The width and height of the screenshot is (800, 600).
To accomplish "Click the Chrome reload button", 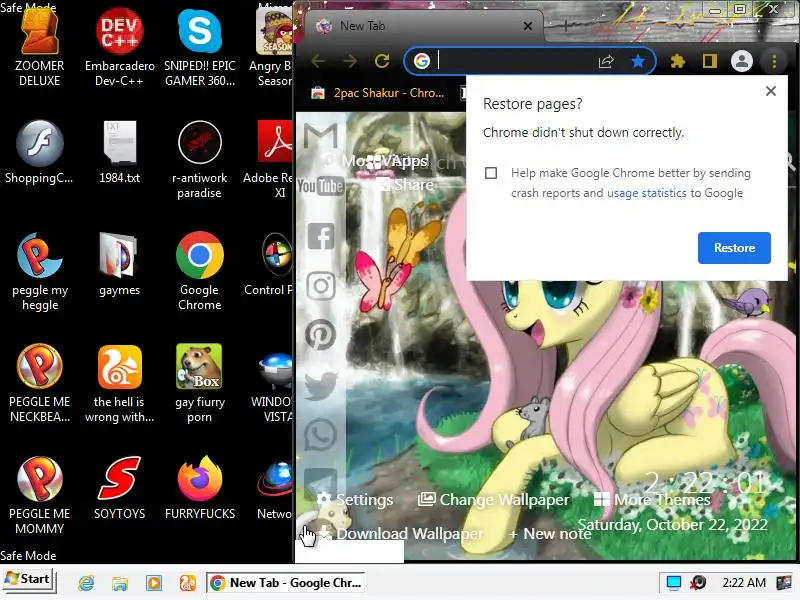I will (x=382, y=61).
